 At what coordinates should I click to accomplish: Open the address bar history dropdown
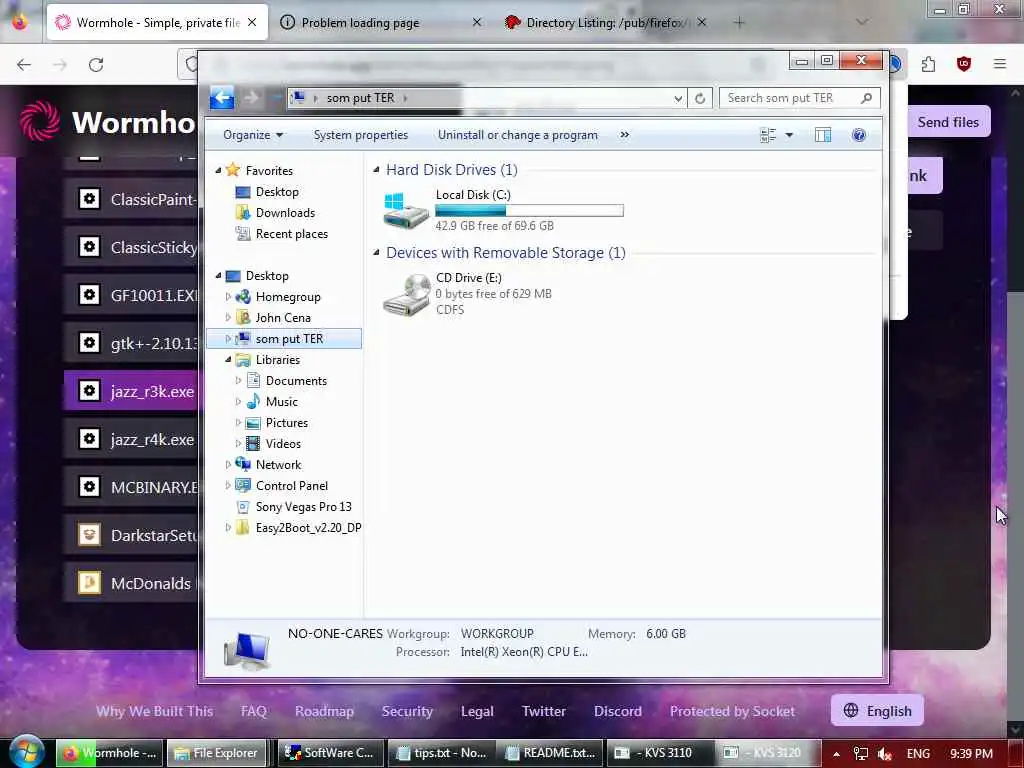click(678, 98)
